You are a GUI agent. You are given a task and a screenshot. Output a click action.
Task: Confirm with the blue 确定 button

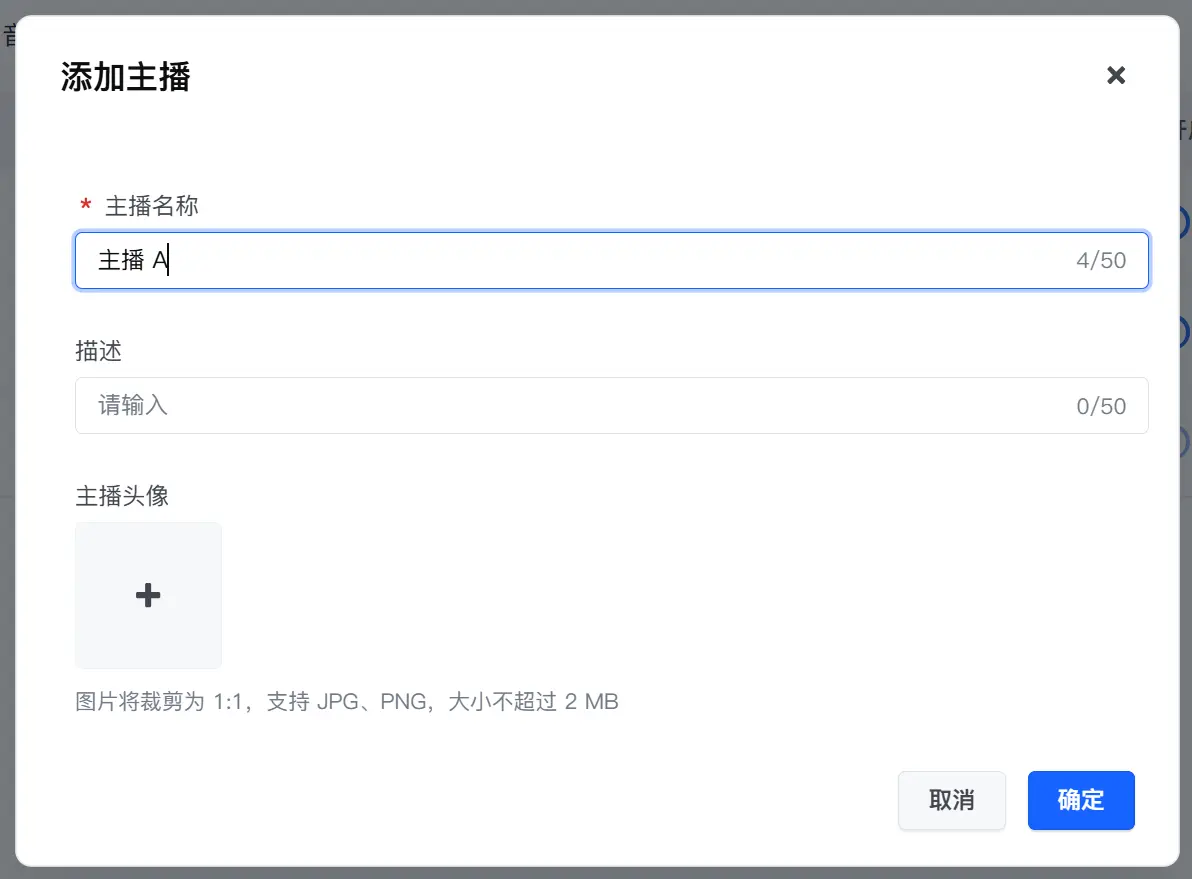click(1081, 800)
